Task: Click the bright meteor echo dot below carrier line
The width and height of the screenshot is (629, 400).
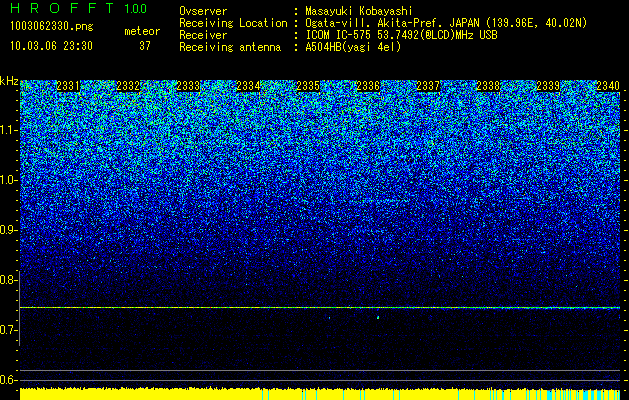Action: click(x=378, y=317)
